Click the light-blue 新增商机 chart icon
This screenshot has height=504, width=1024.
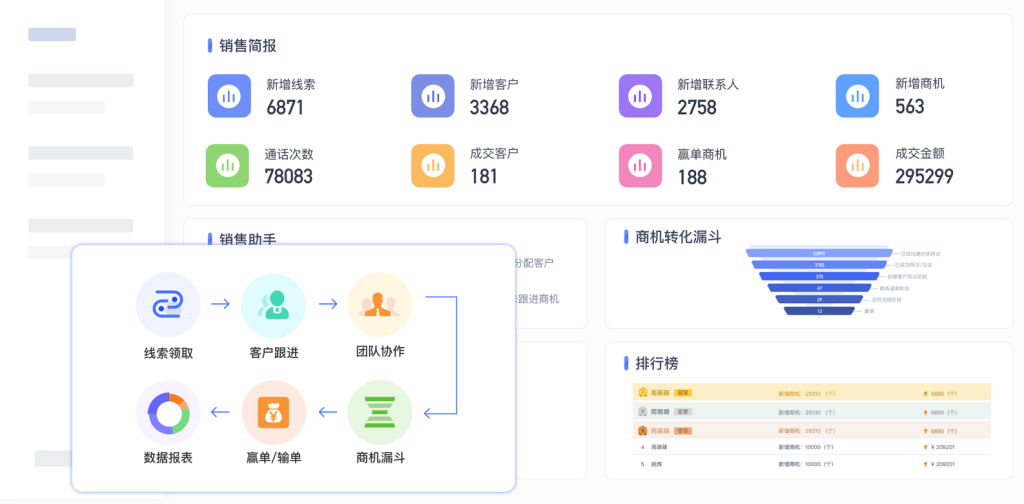(x=857, y=96)
